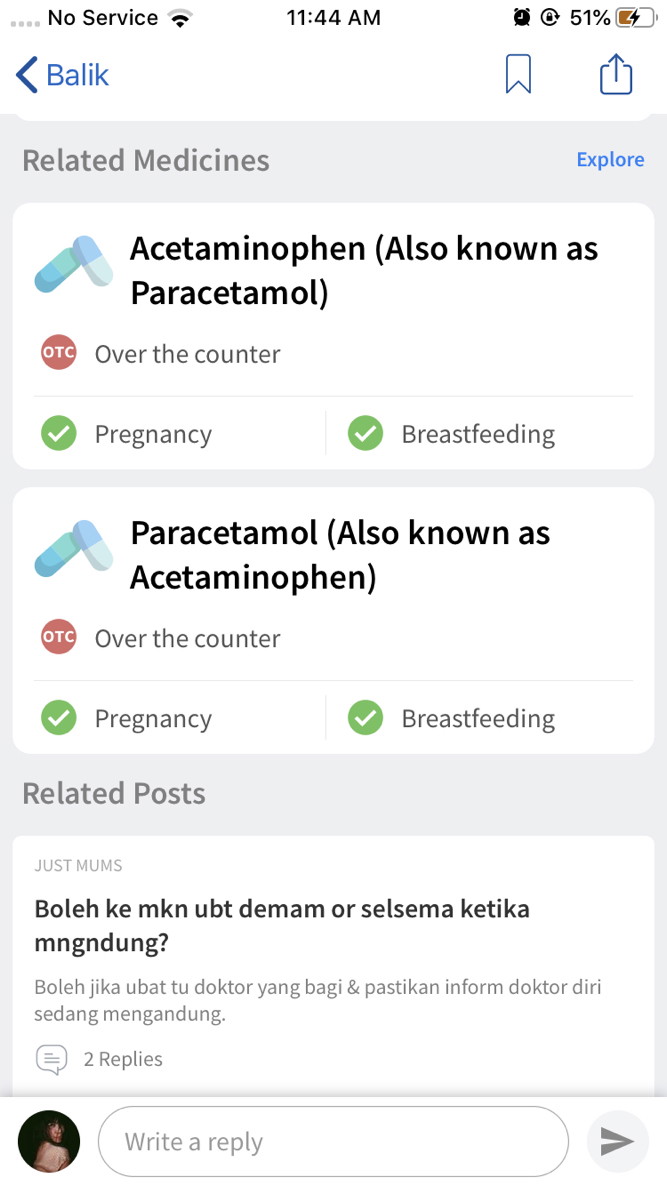Click the OTC badge on Acetaminophen card
Image resolution: width=667 pixels, height=1186 pixels.
tap(58, 353)
